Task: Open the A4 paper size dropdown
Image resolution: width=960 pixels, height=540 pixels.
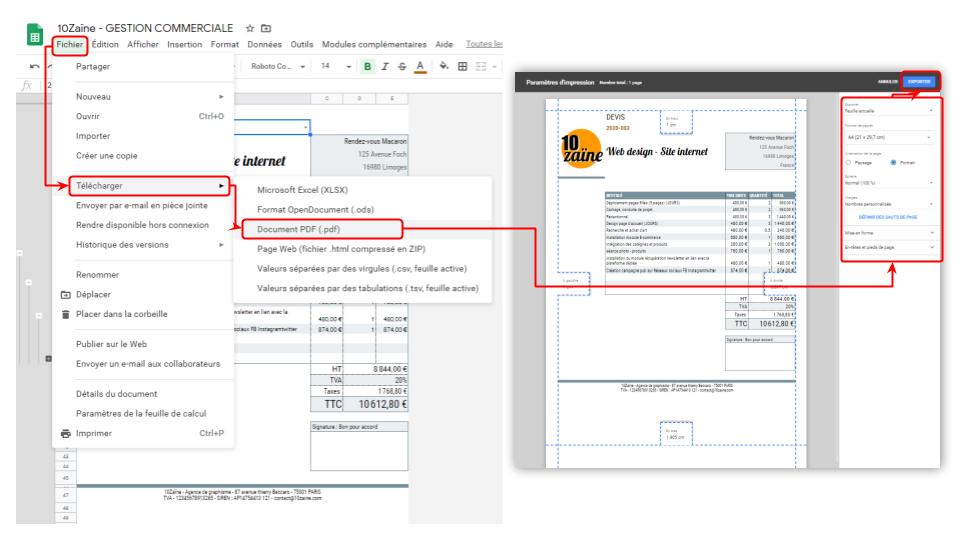Action: pyautogui.click(x=888, y=137)
